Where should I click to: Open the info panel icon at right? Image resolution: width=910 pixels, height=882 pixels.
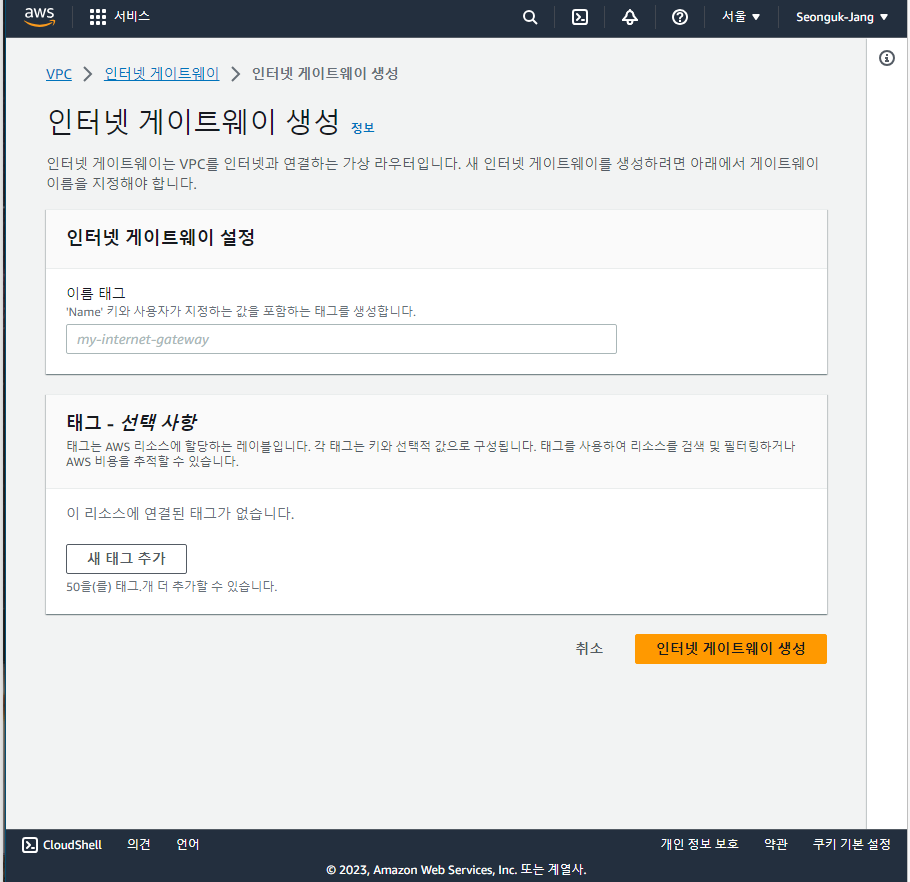click(886, 58)
